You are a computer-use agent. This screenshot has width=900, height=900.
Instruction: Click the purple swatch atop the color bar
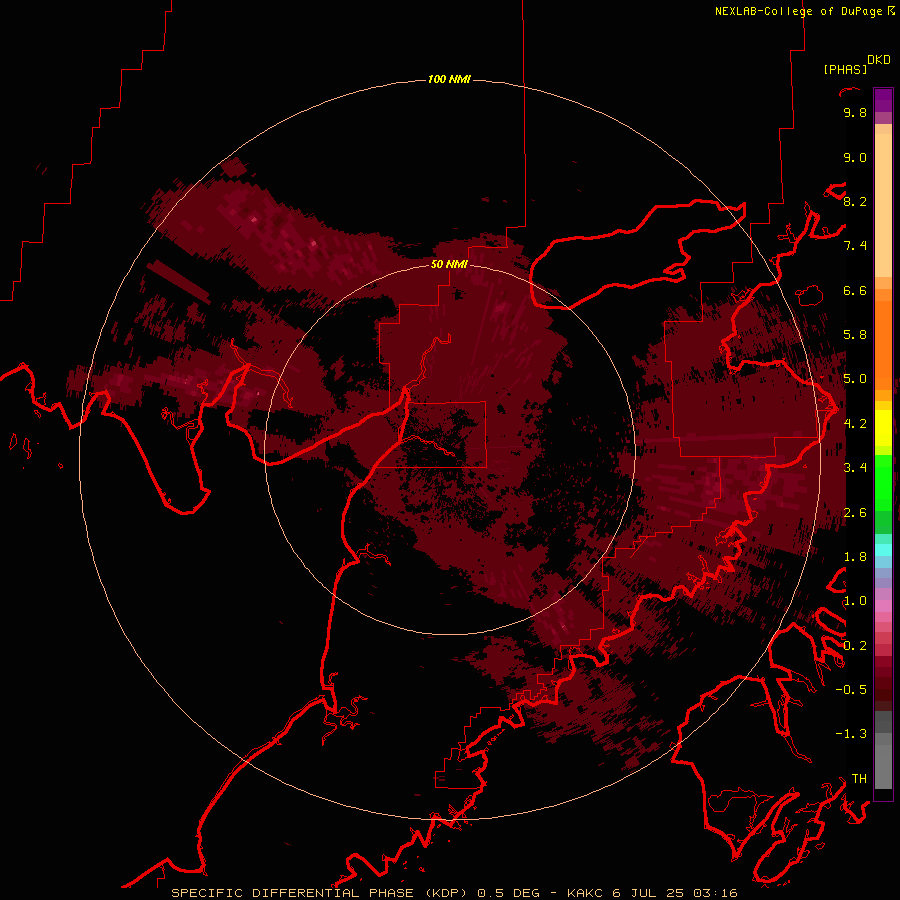pyautogui.click(x=883, y=100)
